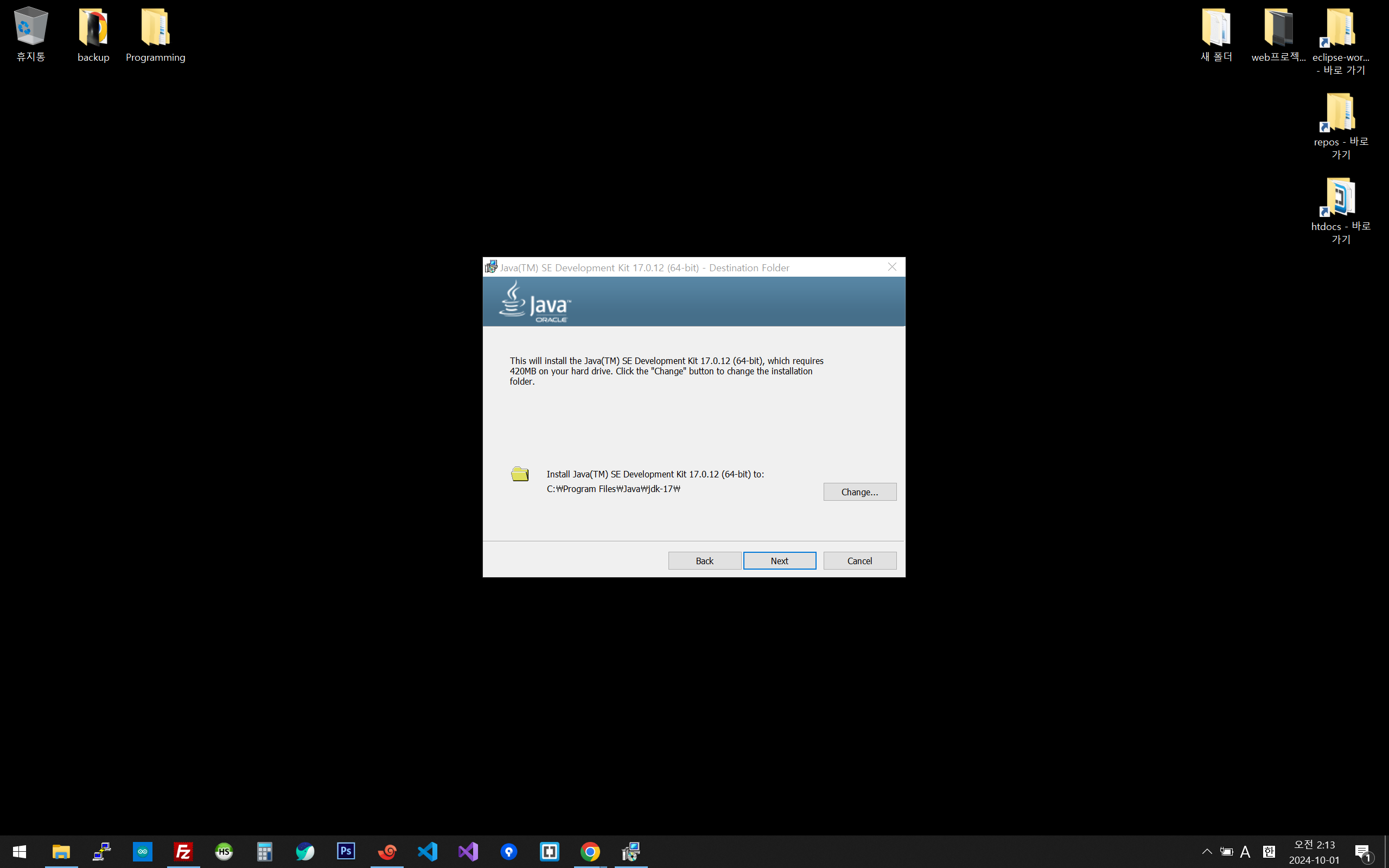Open Arduino IDE from the taskbar
This screenshot has width=1389, height=868.
click(x=142, y=851)
